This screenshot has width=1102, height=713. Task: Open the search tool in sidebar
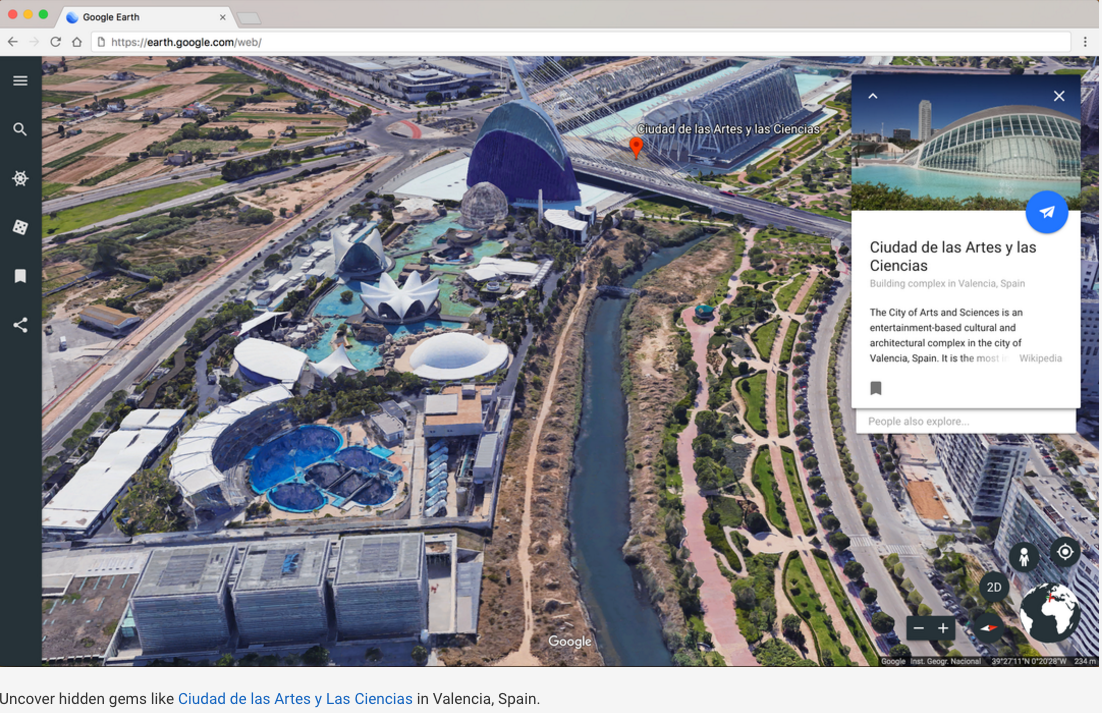click(x=20, y=129)
